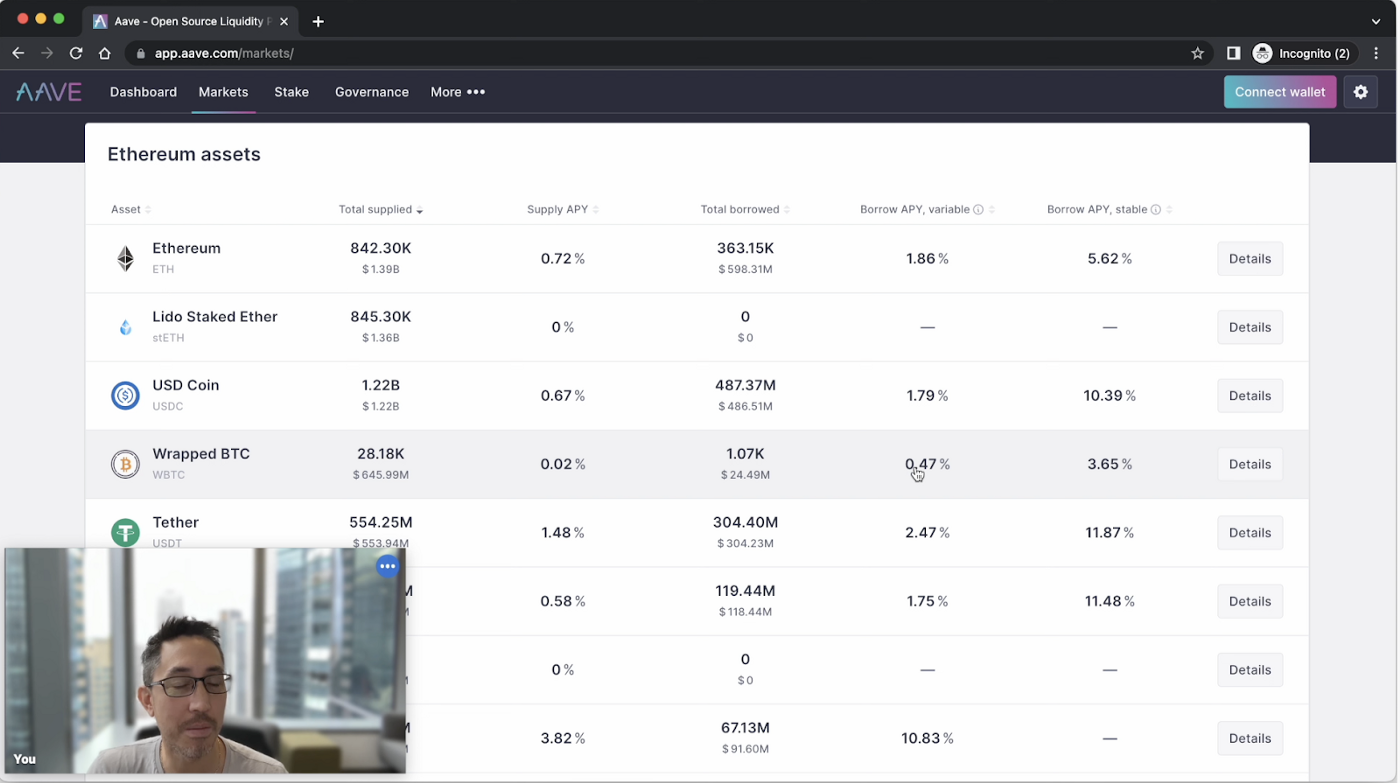Open Details for Wrapped BTC
Image resolution: width=1400 pixels, height=783 pixels.
pos(1250,464)
